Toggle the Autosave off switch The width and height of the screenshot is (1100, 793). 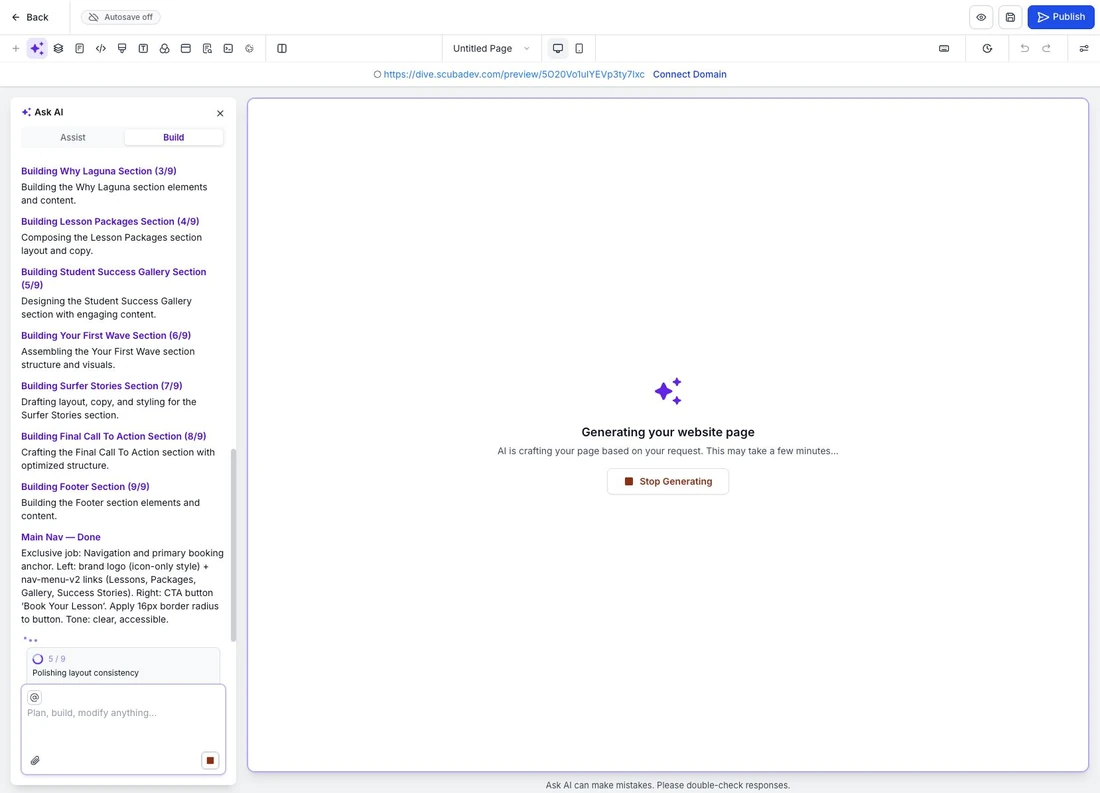coord(120,17)
